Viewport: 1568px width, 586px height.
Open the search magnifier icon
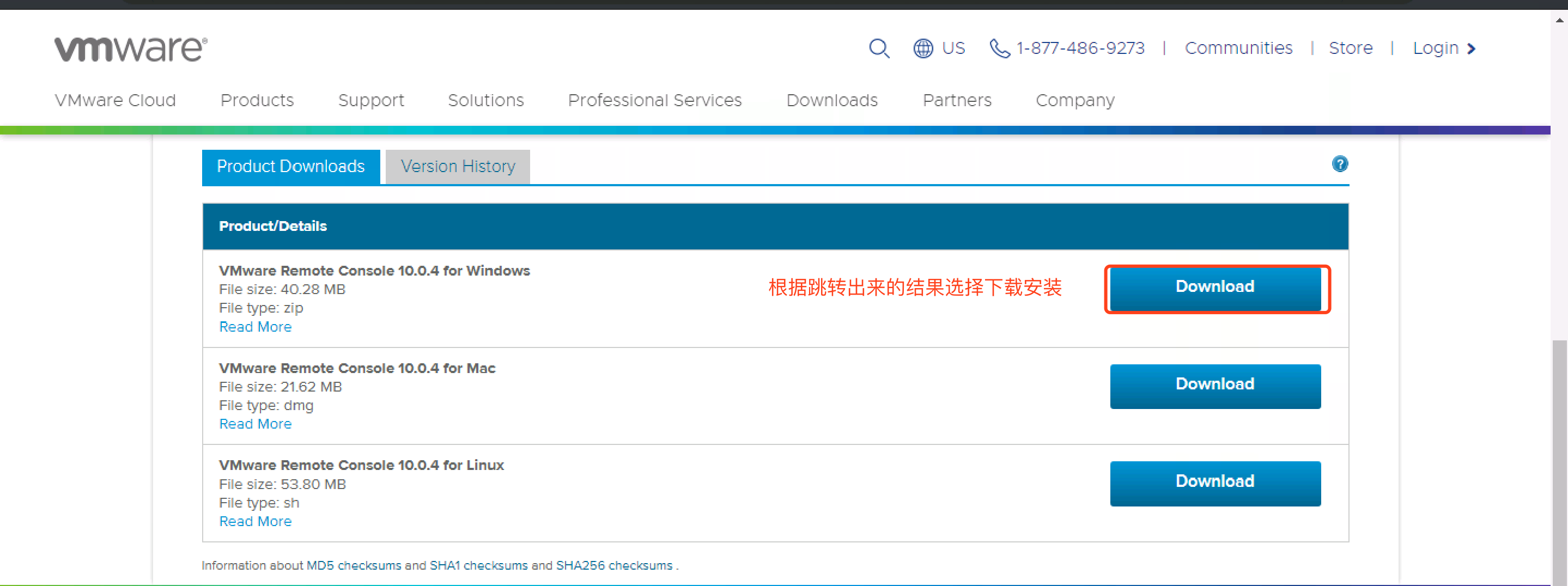point(879,48)
